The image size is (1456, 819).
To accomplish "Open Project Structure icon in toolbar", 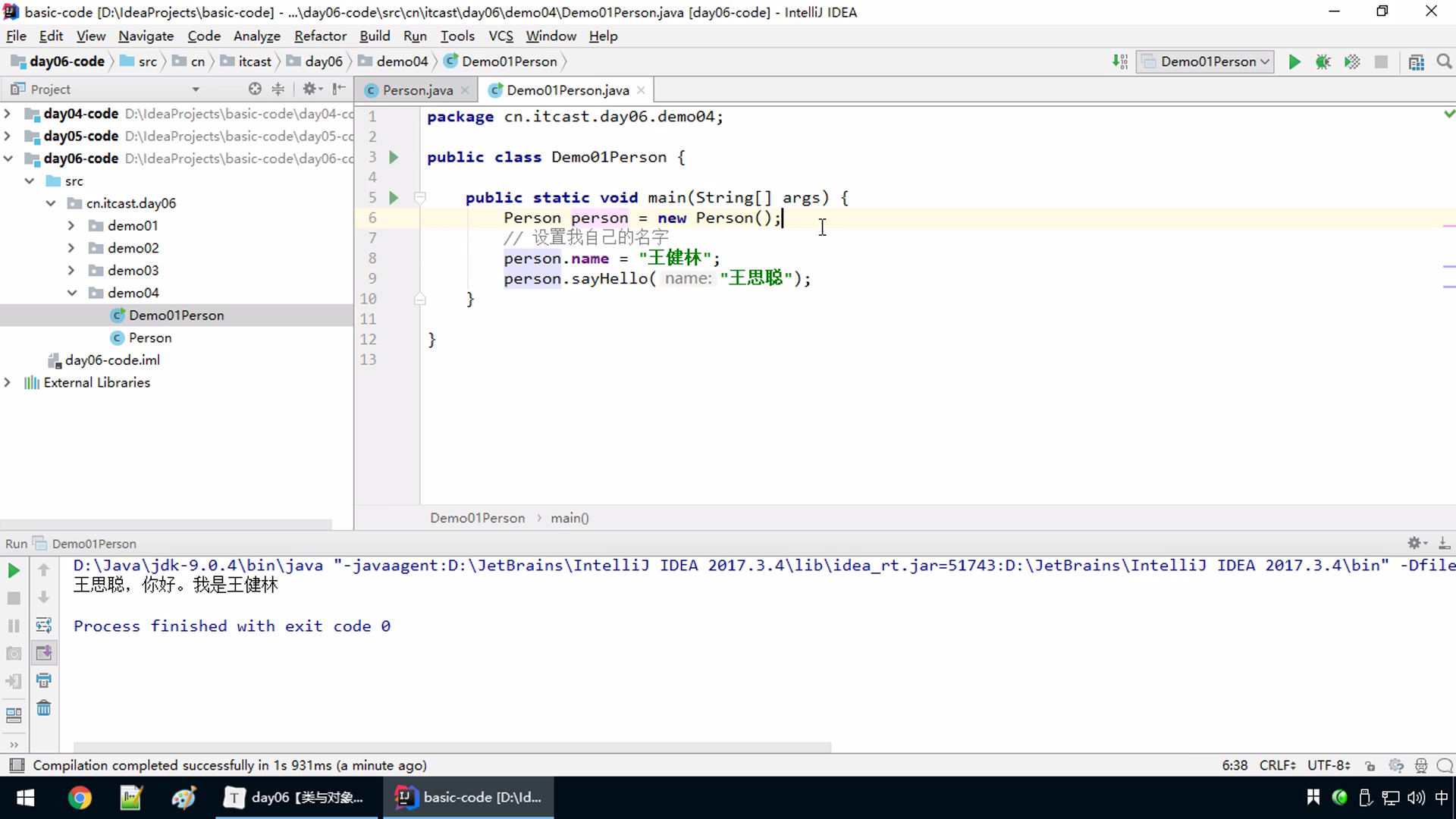I will coord(1416,62).
